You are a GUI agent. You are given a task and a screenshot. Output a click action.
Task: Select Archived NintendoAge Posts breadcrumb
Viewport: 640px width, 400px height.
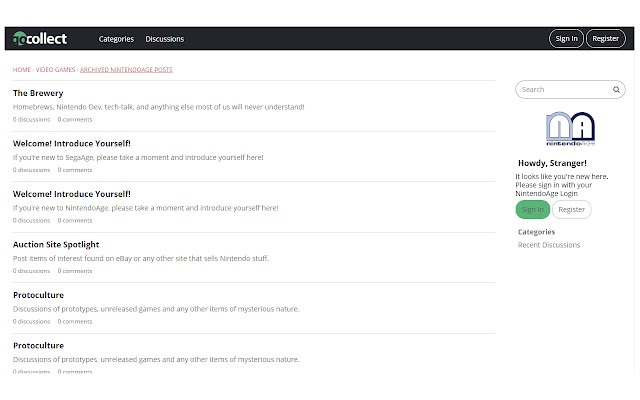pos(126,70)
